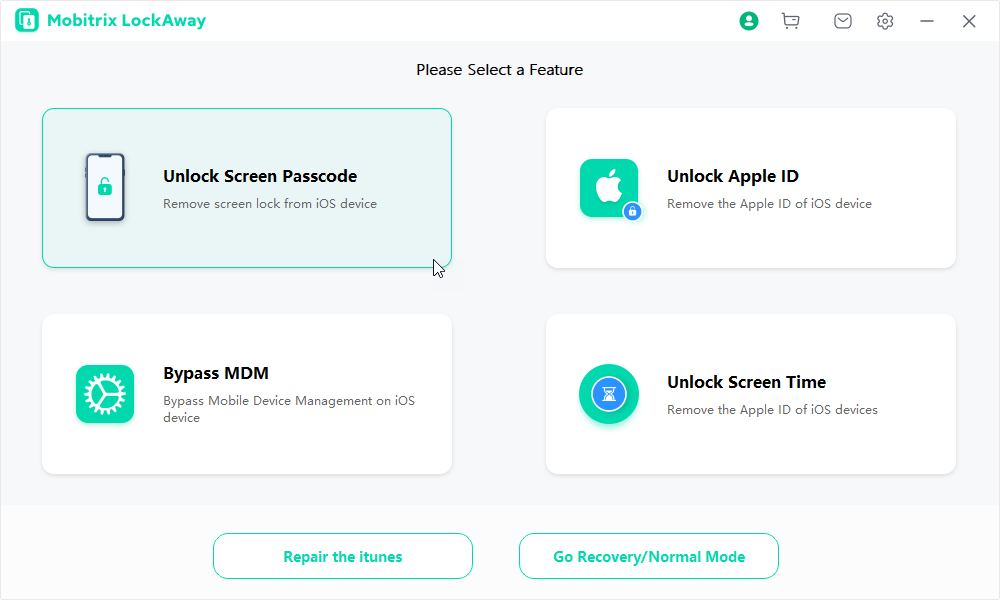Screen dimensions: 1000x600
Task: Minimize the LockAway window
Action: pyautogui.click(x=927, y=21)
